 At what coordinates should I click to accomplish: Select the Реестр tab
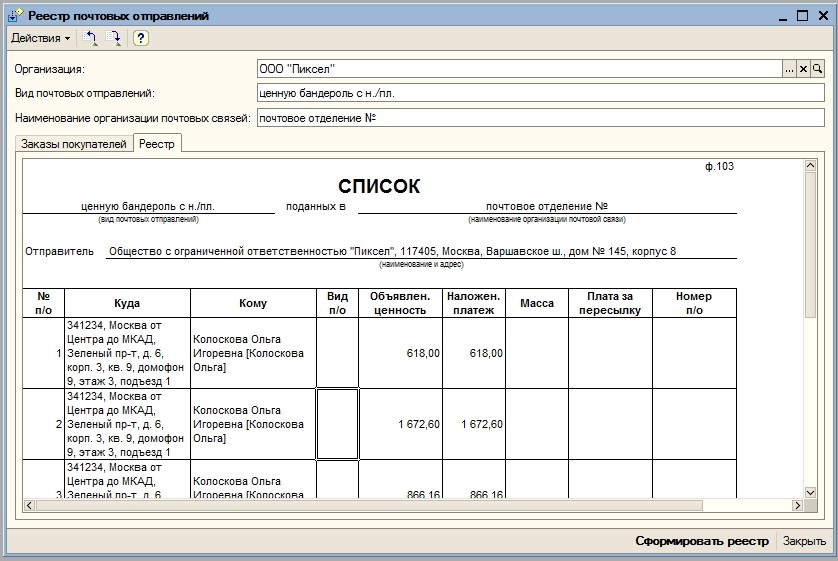point(157,144)
